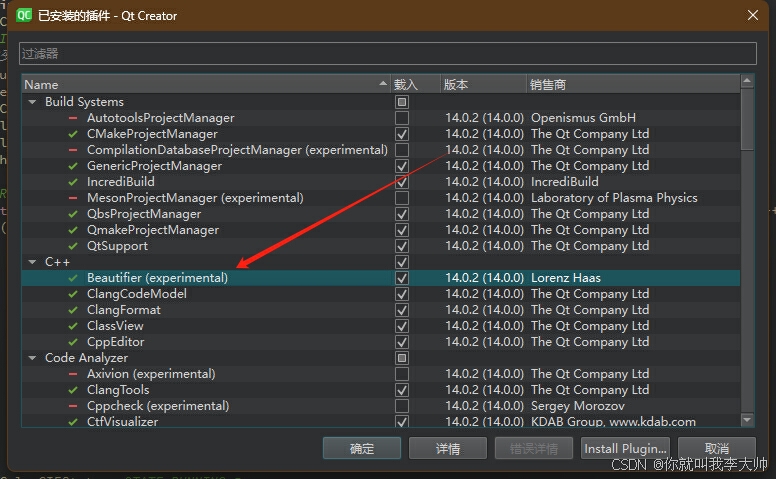
Task: Click the green check status icon beside ClangFormat
Action: point(73,310)
